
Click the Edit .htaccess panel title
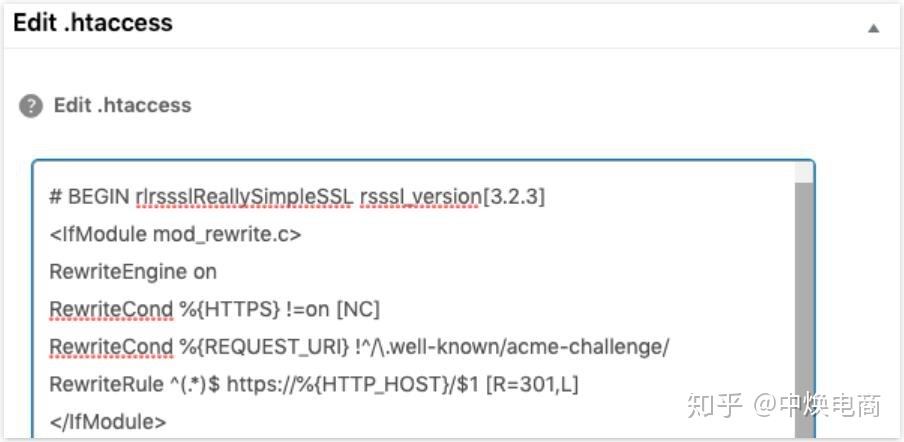(93, 23)
